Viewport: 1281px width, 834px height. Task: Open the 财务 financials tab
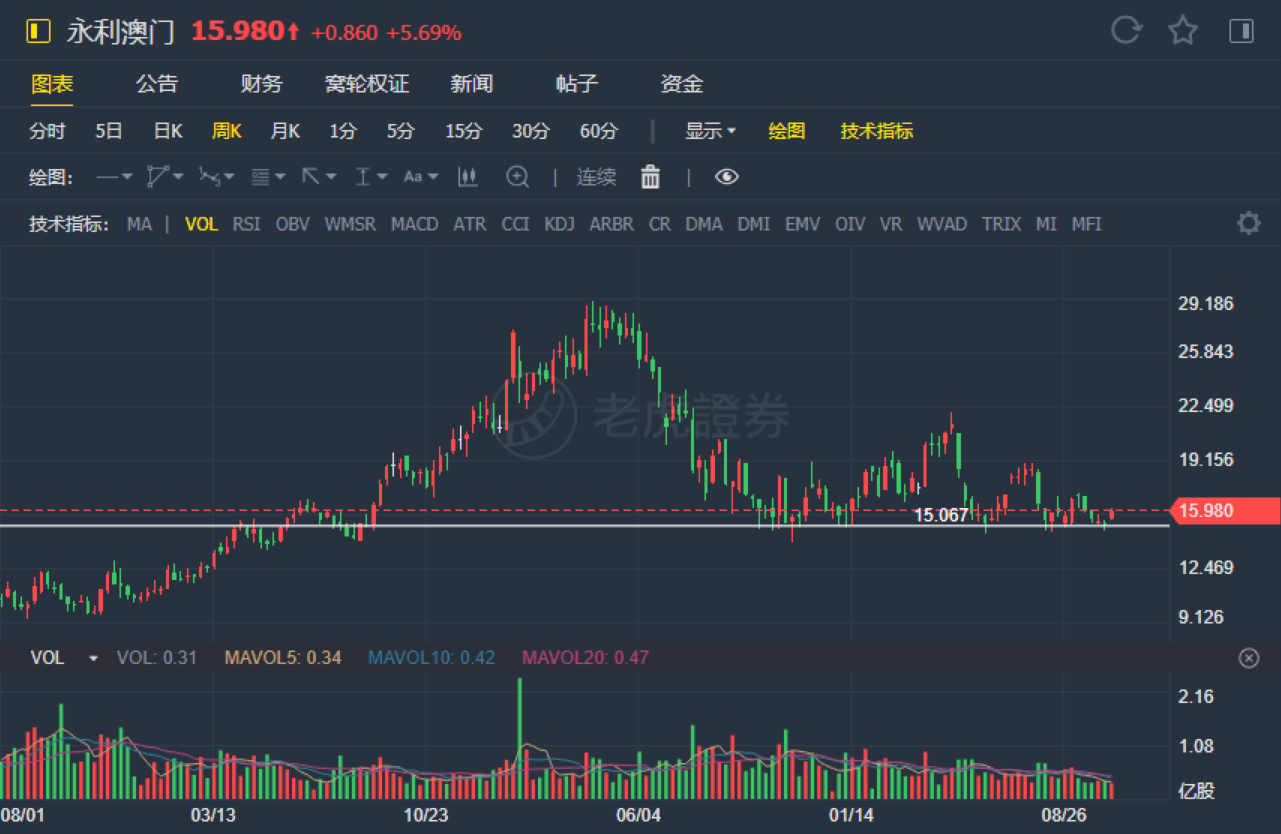pos(262,84)
